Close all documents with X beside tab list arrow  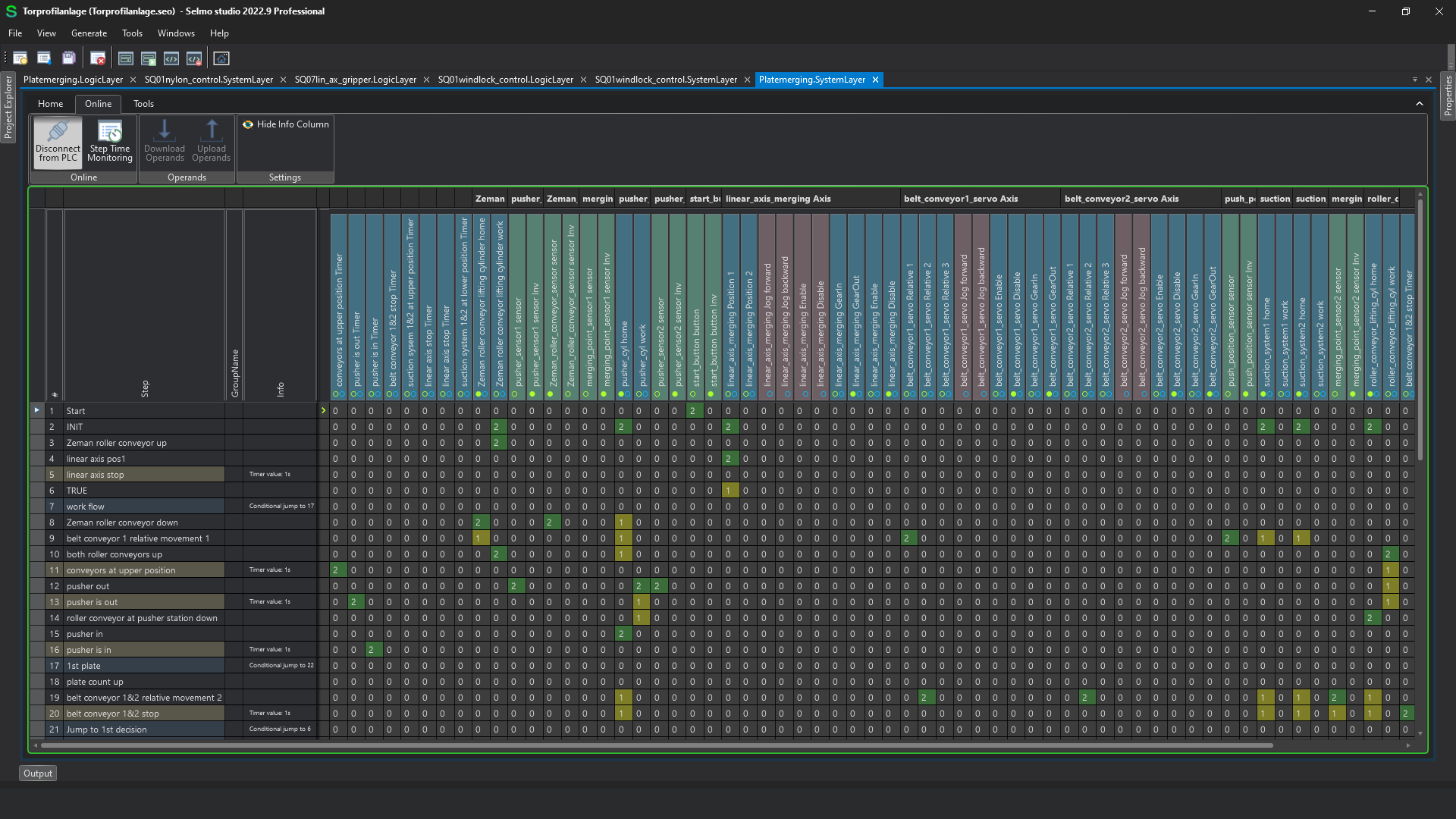1429,80
